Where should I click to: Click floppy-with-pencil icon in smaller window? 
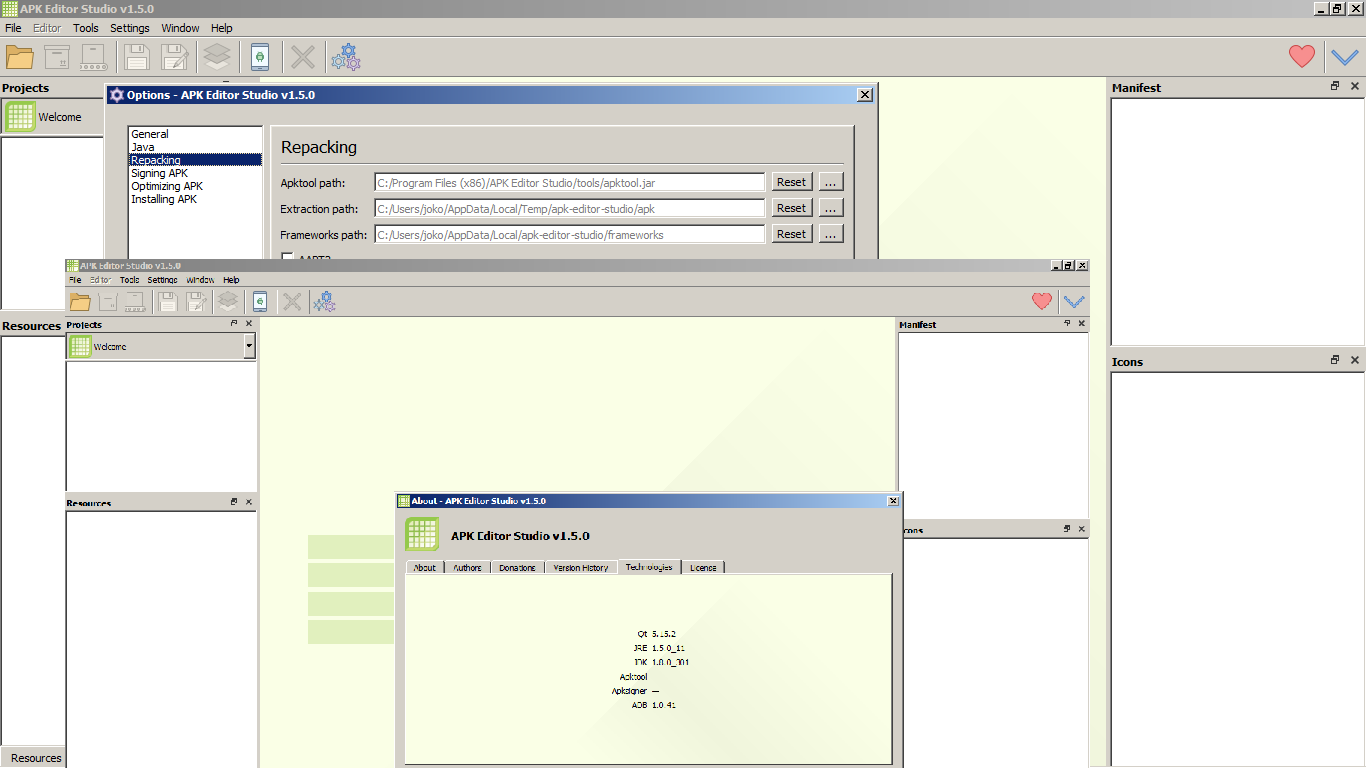coord(197,301)
